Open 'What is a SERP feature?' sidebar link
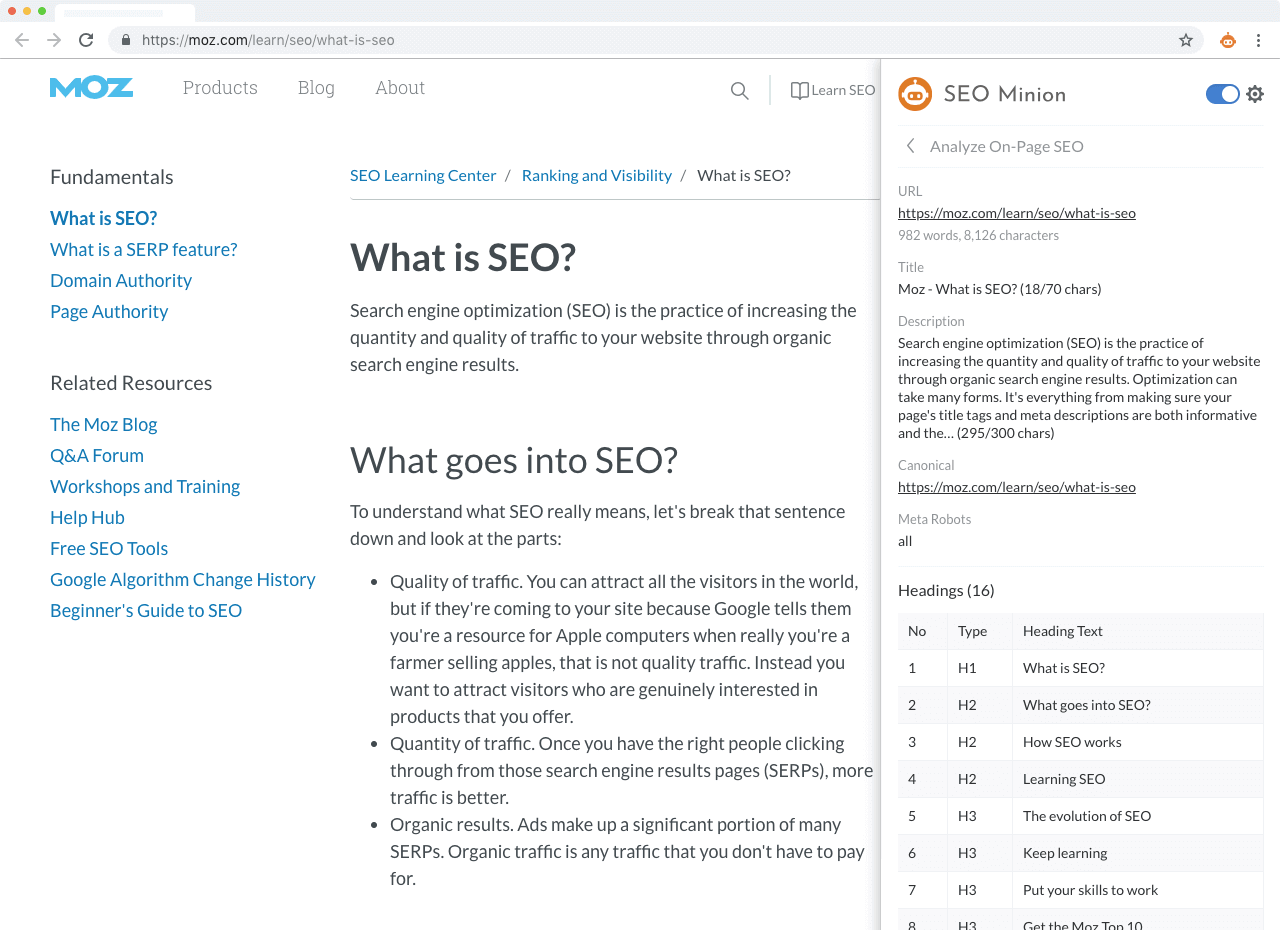Screen dimensions: 1280x930 point(143,249)
